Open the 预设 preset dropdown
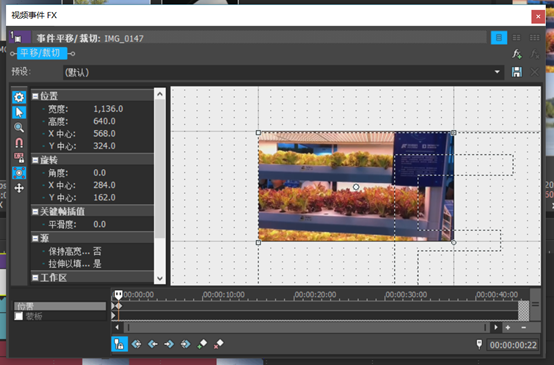This screenshot has width=554, height=365. (497, 72)
